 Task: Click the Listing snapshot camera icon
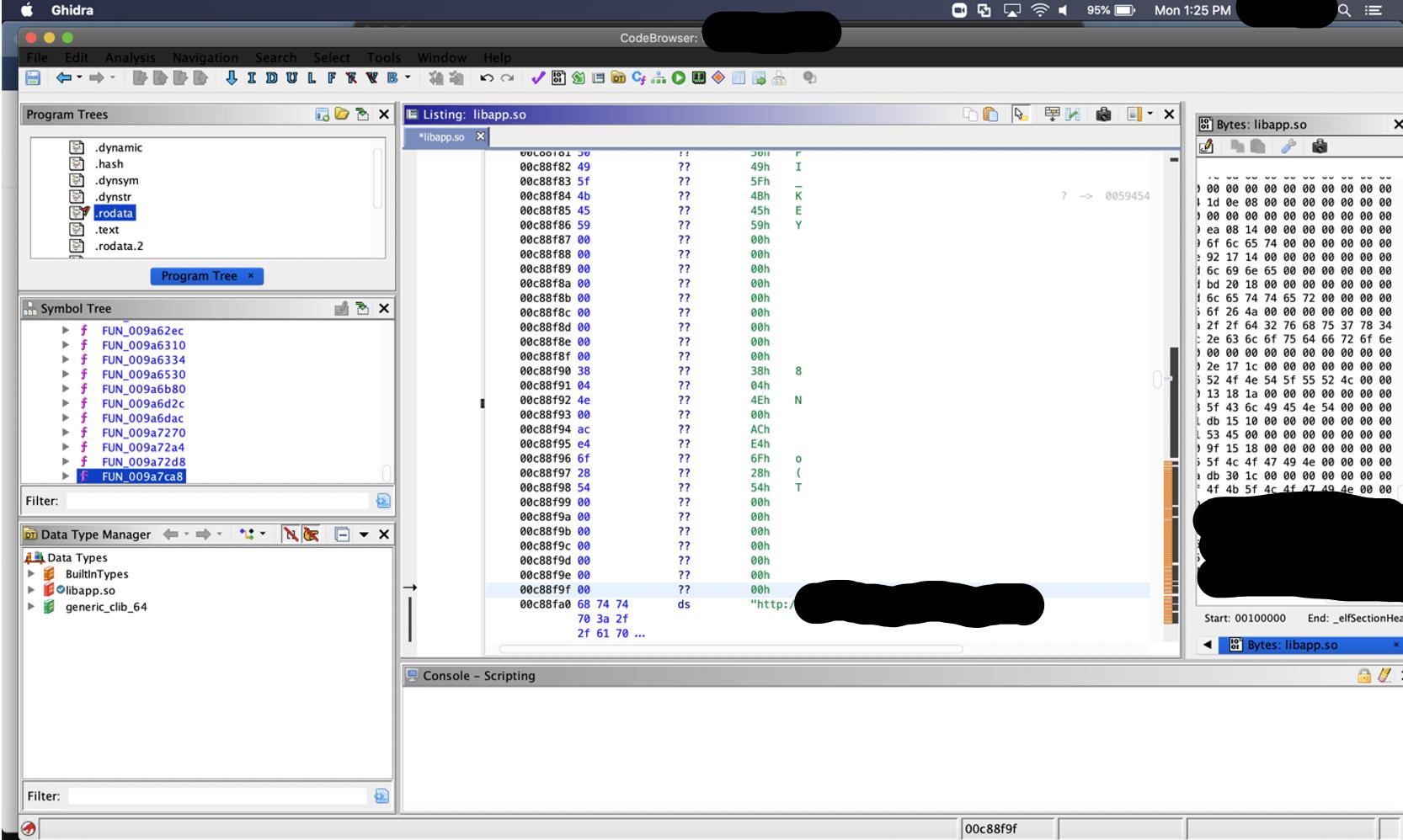pyautogui.click(x=1103, y=114)
